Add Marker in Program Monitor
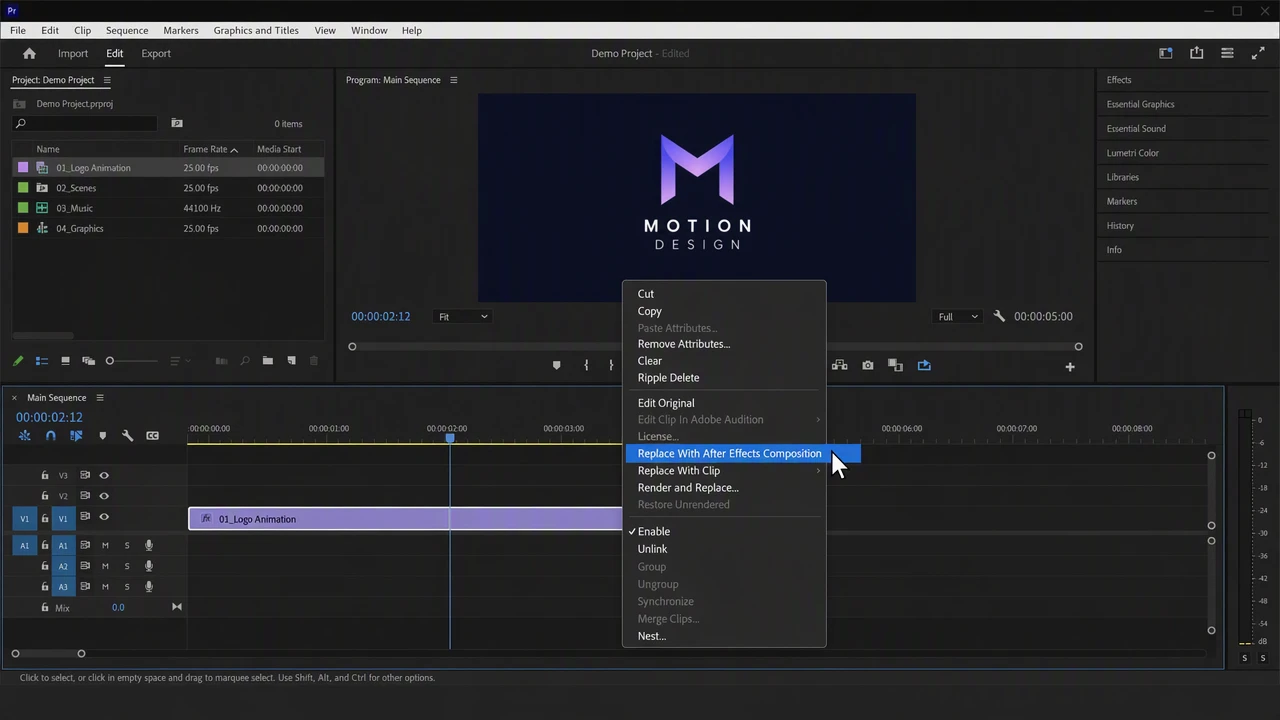Image resolution: width=1280 pixels, height=720 pixels. click(x=557, y=366)
